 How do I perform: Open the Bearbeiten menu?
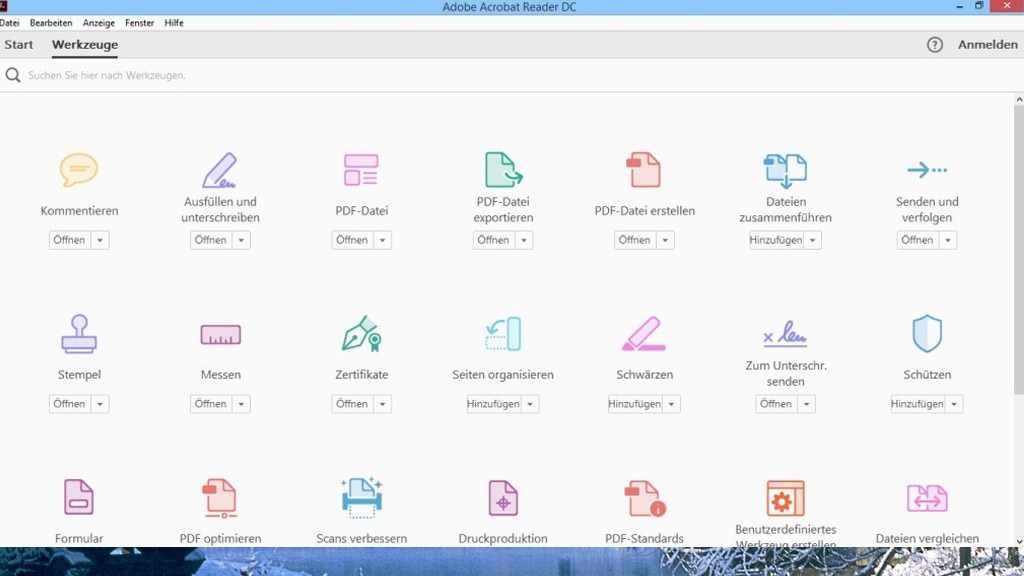pyautogui.click(x=51, y=22)
